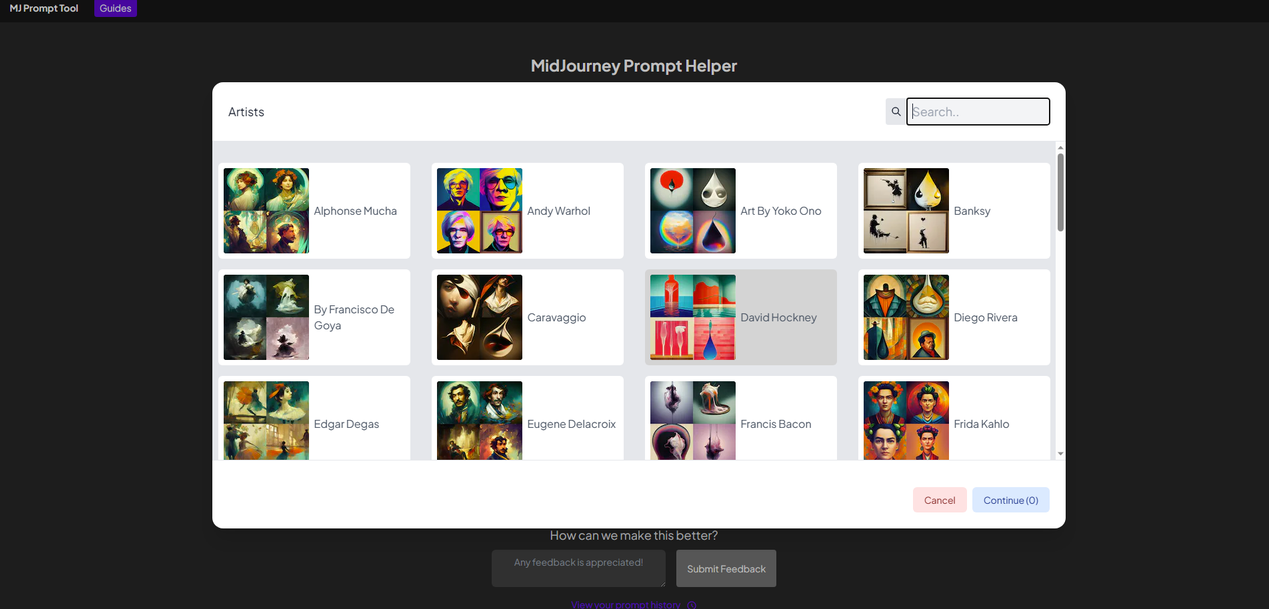
Task: Choose the artist name Frida Kahlo
Action: coord(982,424)
